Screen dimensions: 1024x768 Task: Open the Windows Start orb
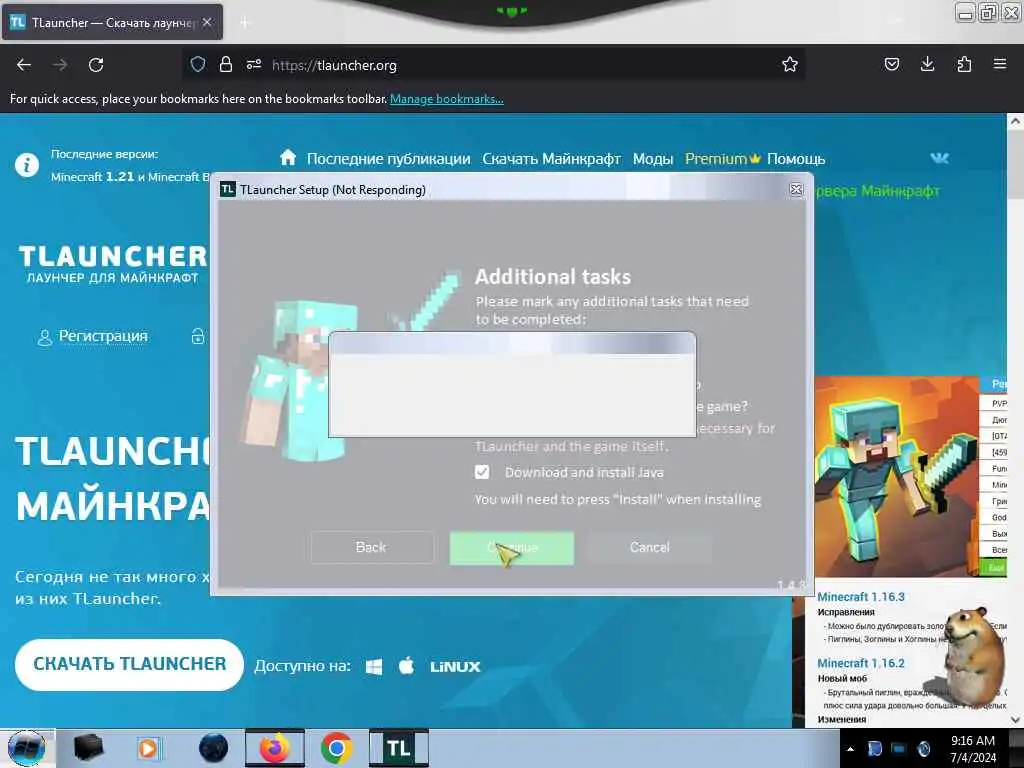pos(26,748)
